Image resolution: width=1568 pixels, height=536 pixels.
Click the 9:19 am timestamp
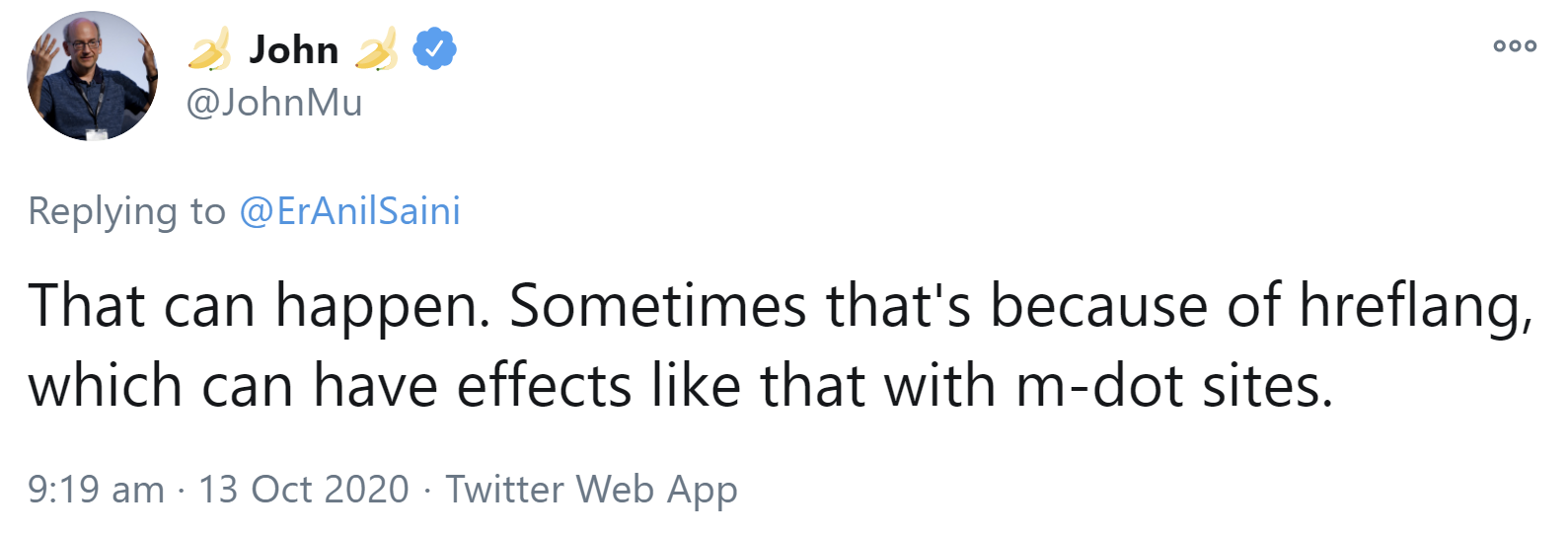tap(96, 490)
